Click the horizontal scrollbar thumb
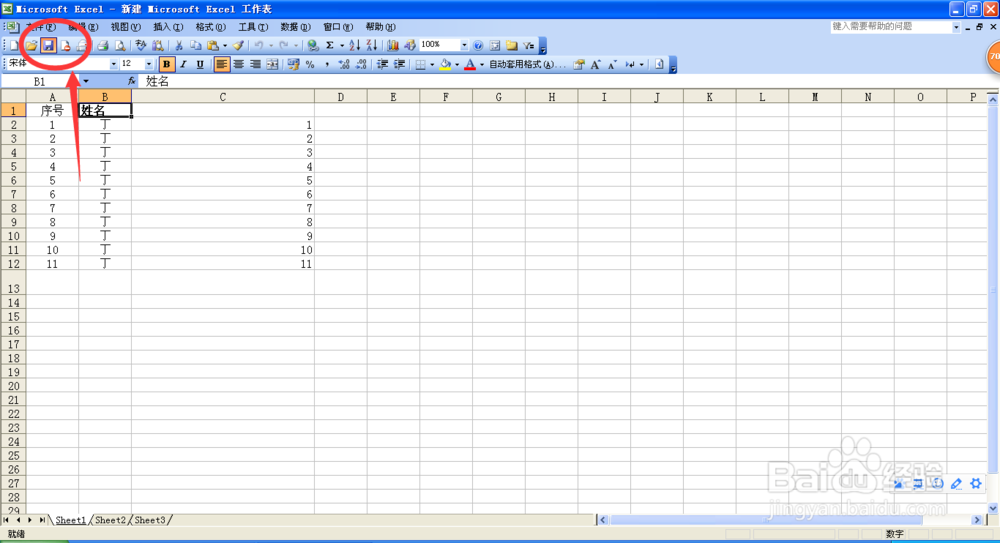This screenshot has width=1000, height=543. coord(766,520)
